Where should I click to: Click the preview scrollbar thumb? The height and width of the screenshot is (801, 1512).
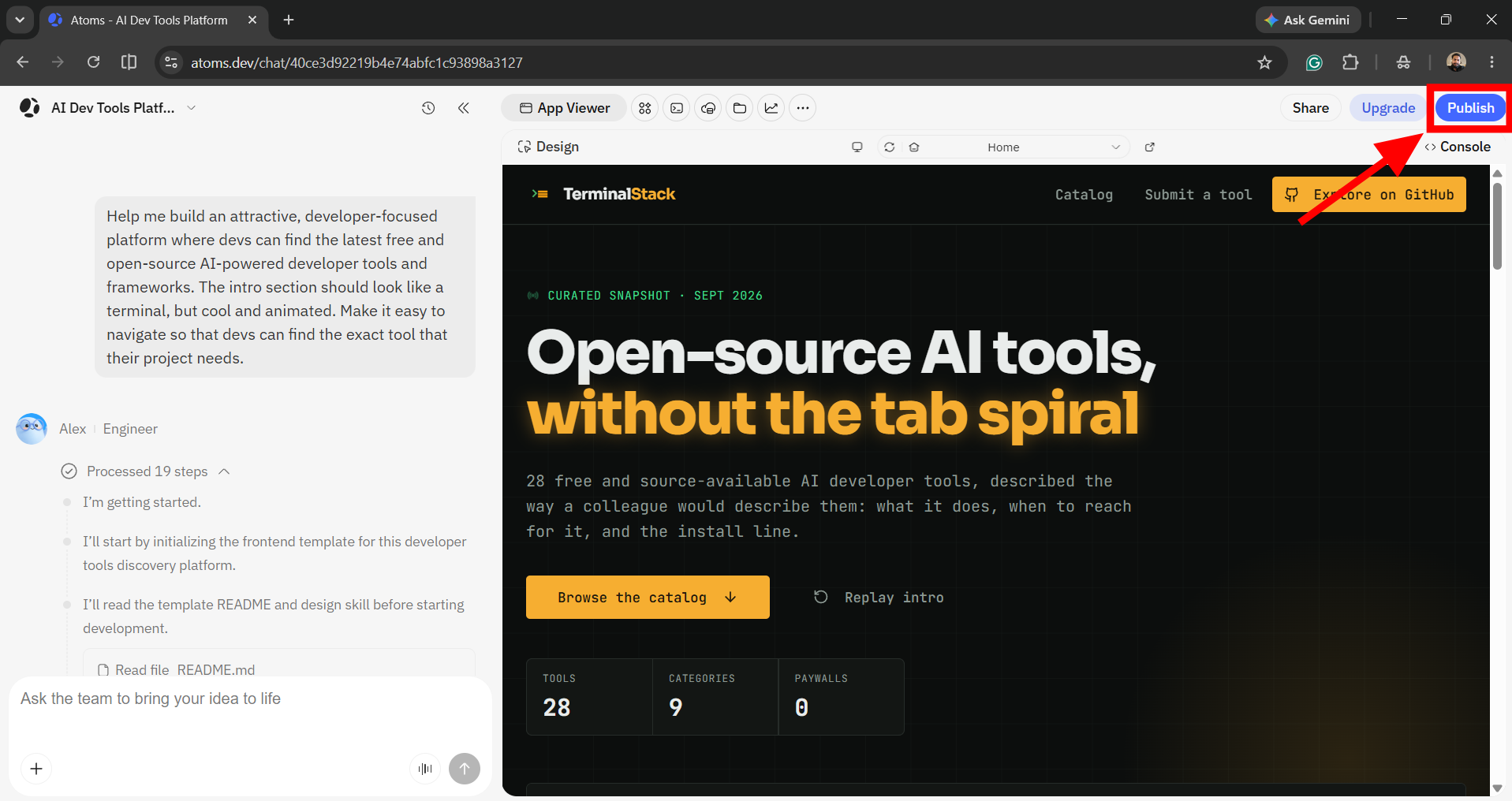tap(1497, 227)
